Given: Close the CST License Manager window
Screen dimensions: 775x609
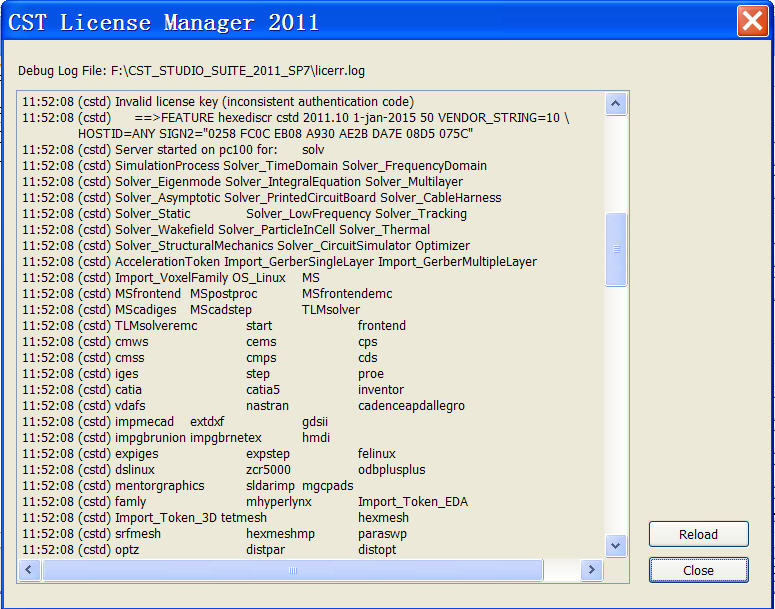Looking at the screenshot, I should point(752,21).
